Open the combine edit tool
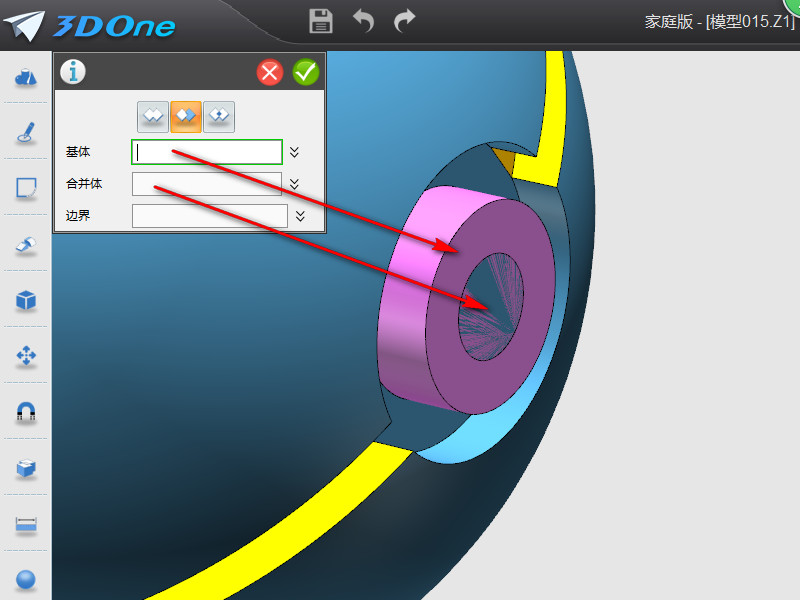The width and height of the screenshot is (800, 600). pos(25,466)
